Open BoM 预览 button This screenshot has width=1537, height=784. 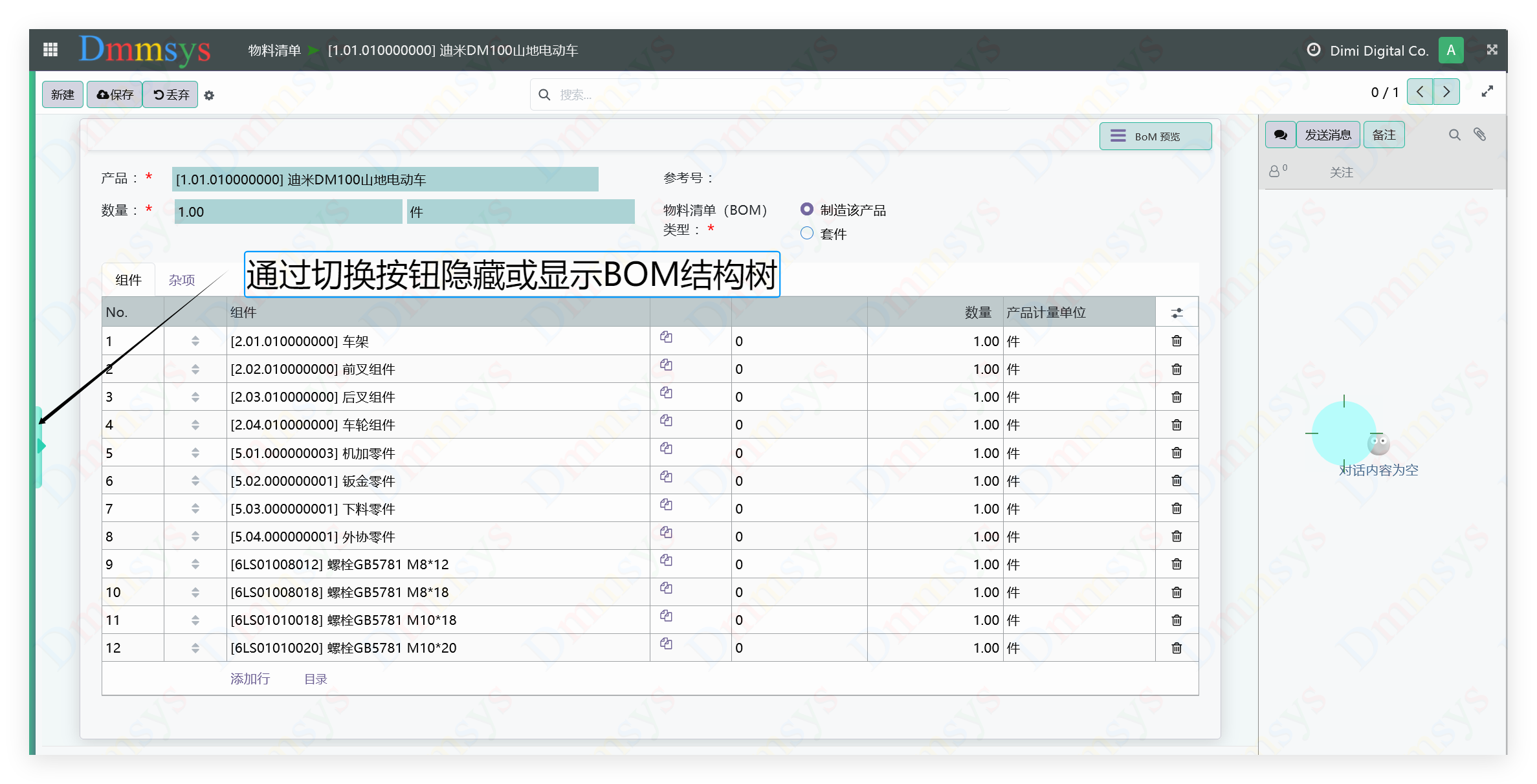click(x=1155, y=136)
